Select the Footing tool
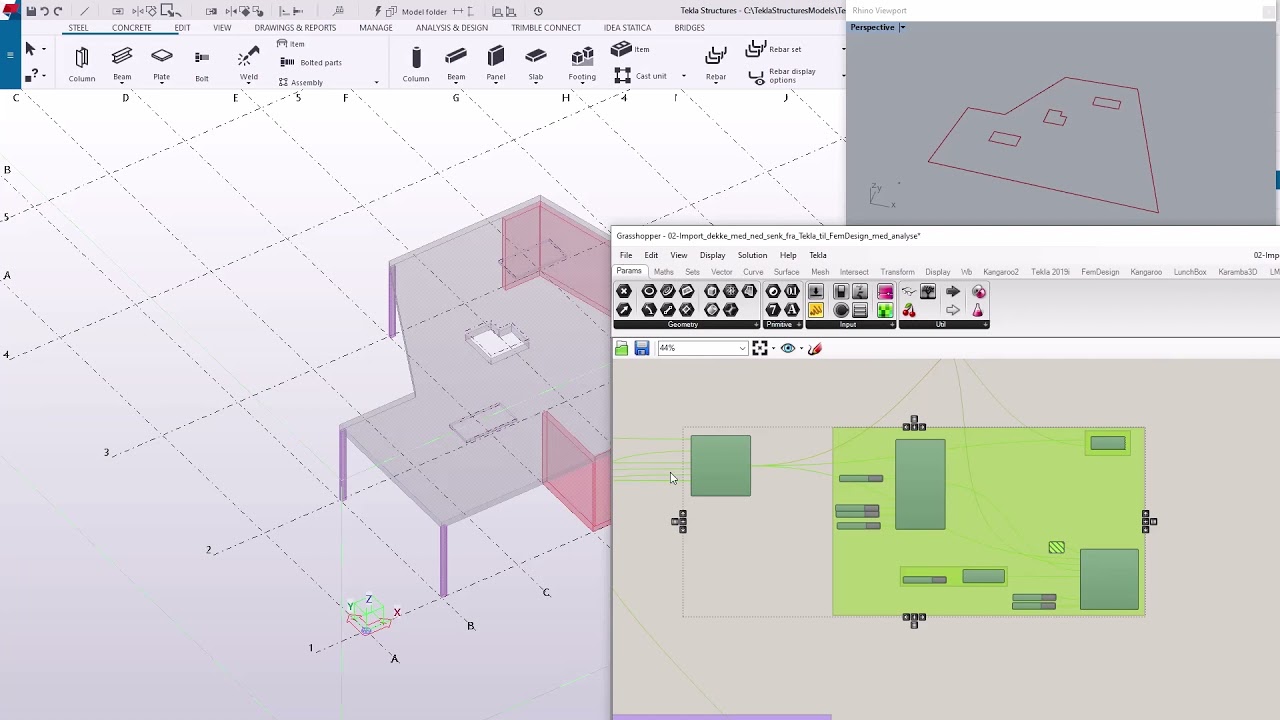Screen dimensions: 1280x720 point(582,64)
